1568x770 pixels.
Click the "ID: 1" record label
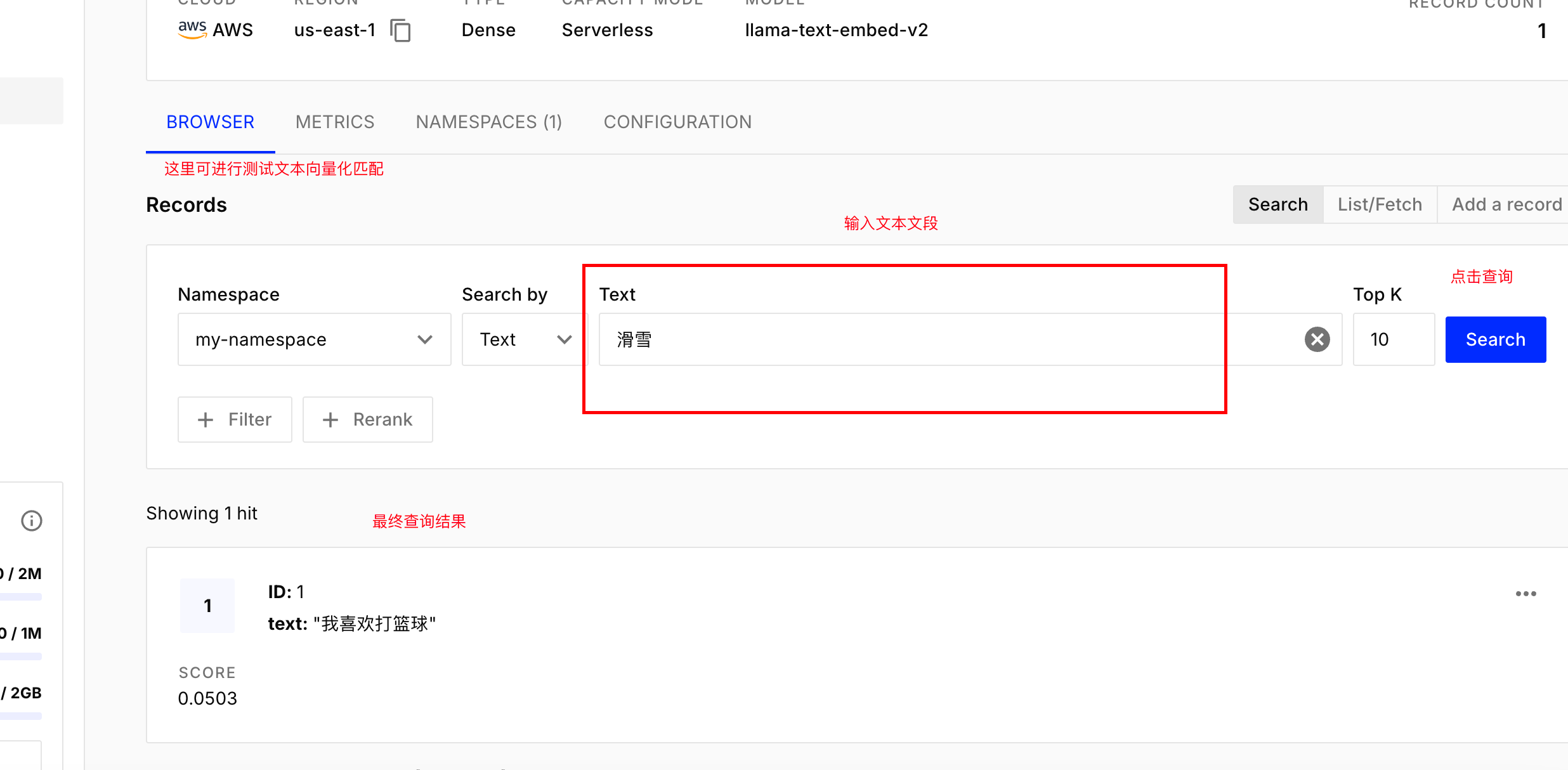[286, 592]
